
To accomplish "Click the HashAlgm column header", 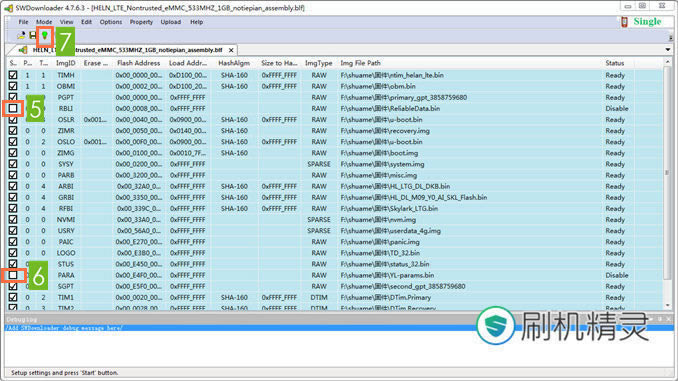I will click(234, 63).
